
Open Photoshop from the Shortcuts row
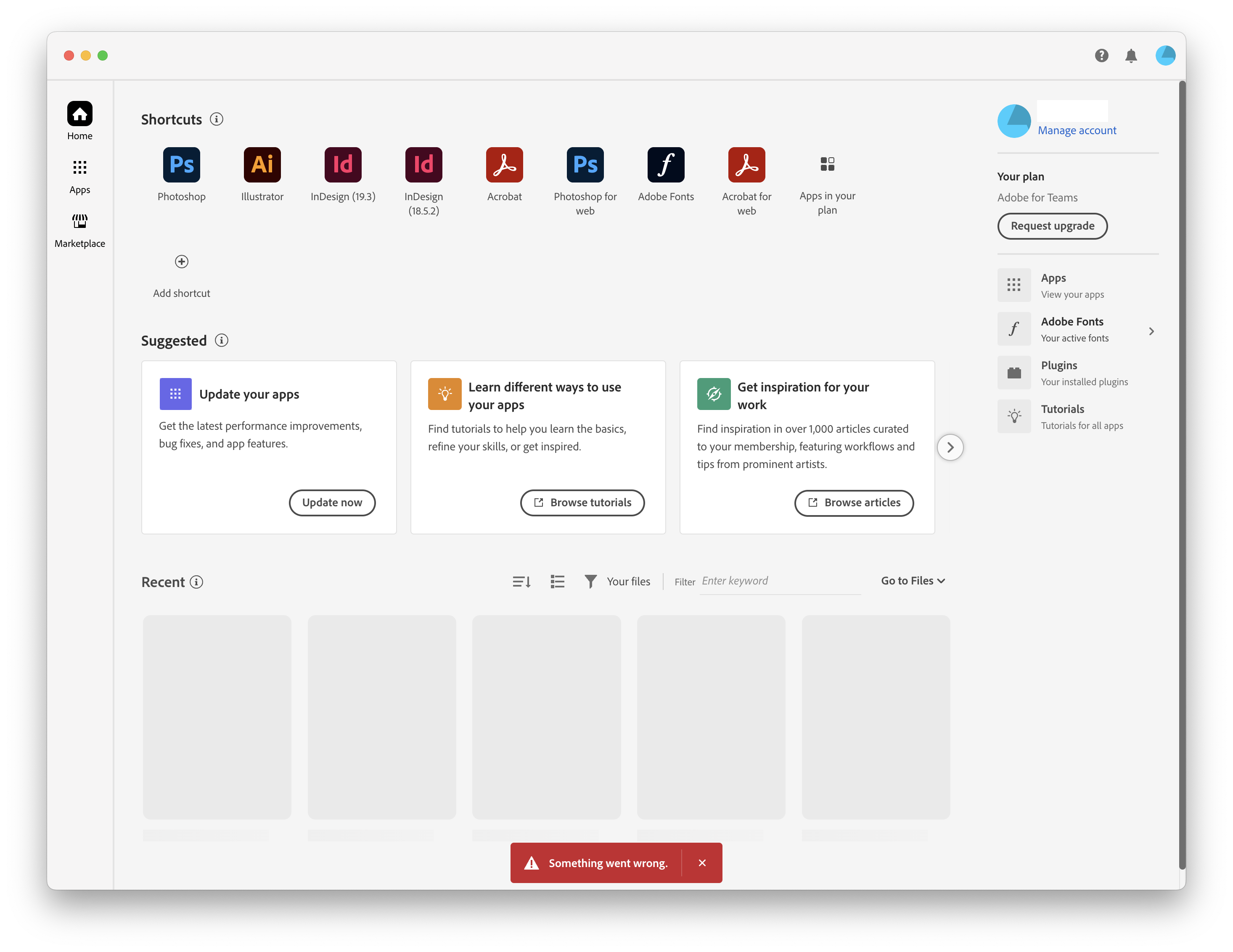coord(181,165)
